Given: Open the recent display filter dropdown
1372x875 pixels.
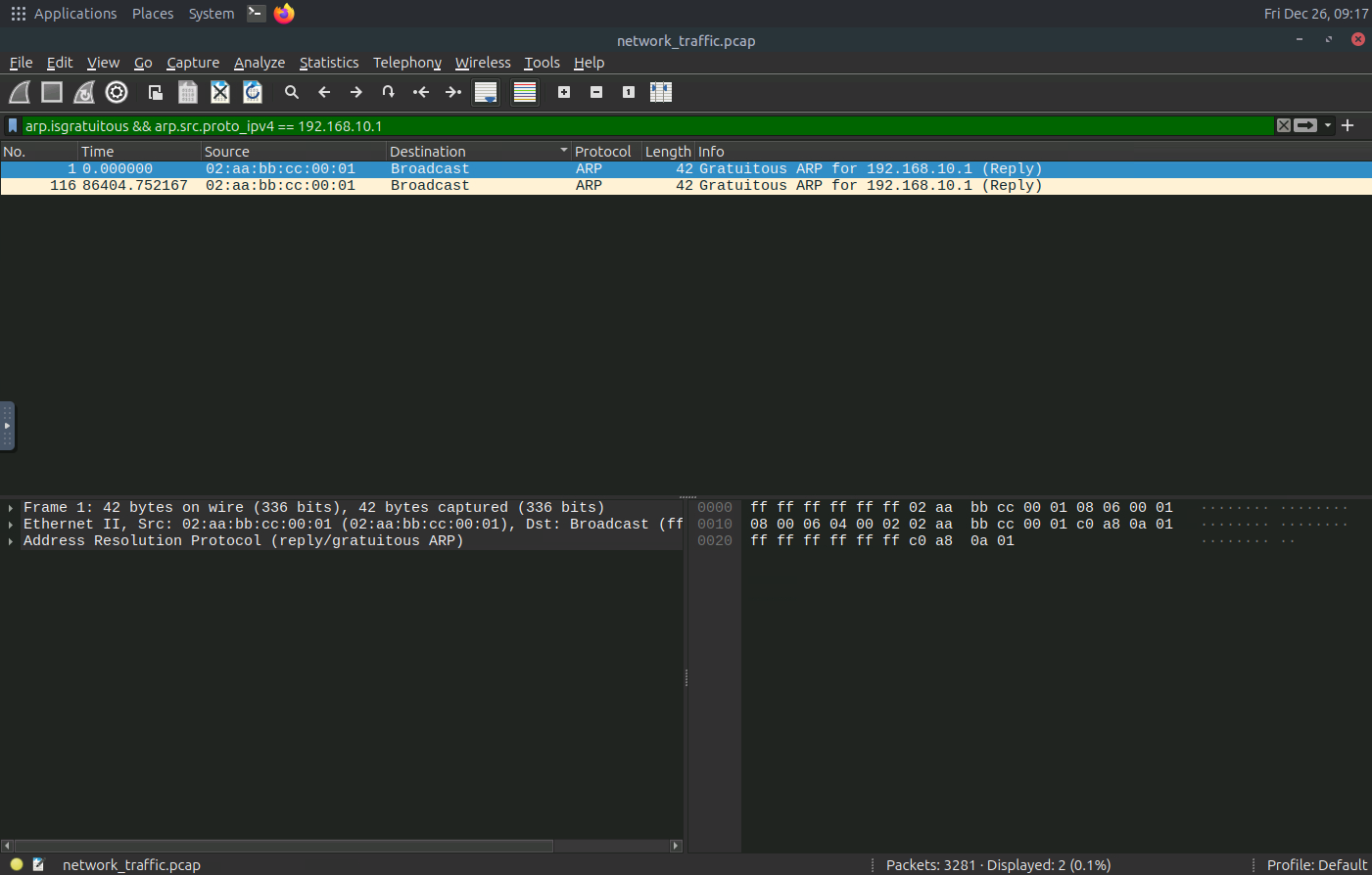Looking at the screenshot, I should pos(1328,125).
